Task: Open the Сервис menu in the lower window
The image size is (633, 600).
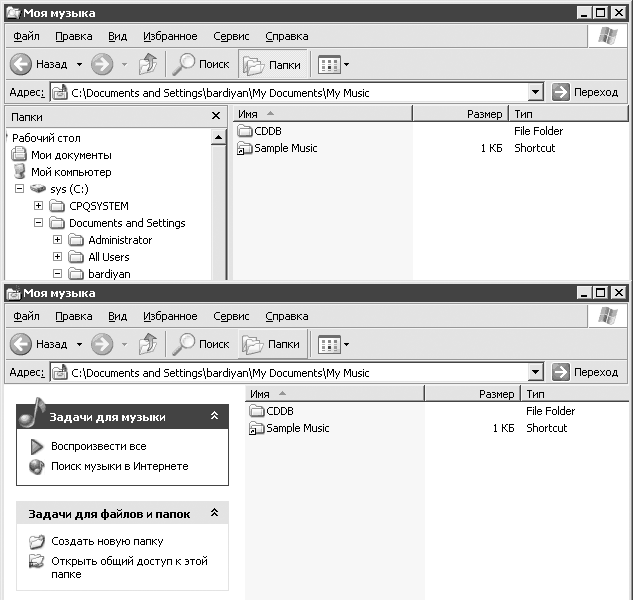Action: tap(231, 316)
